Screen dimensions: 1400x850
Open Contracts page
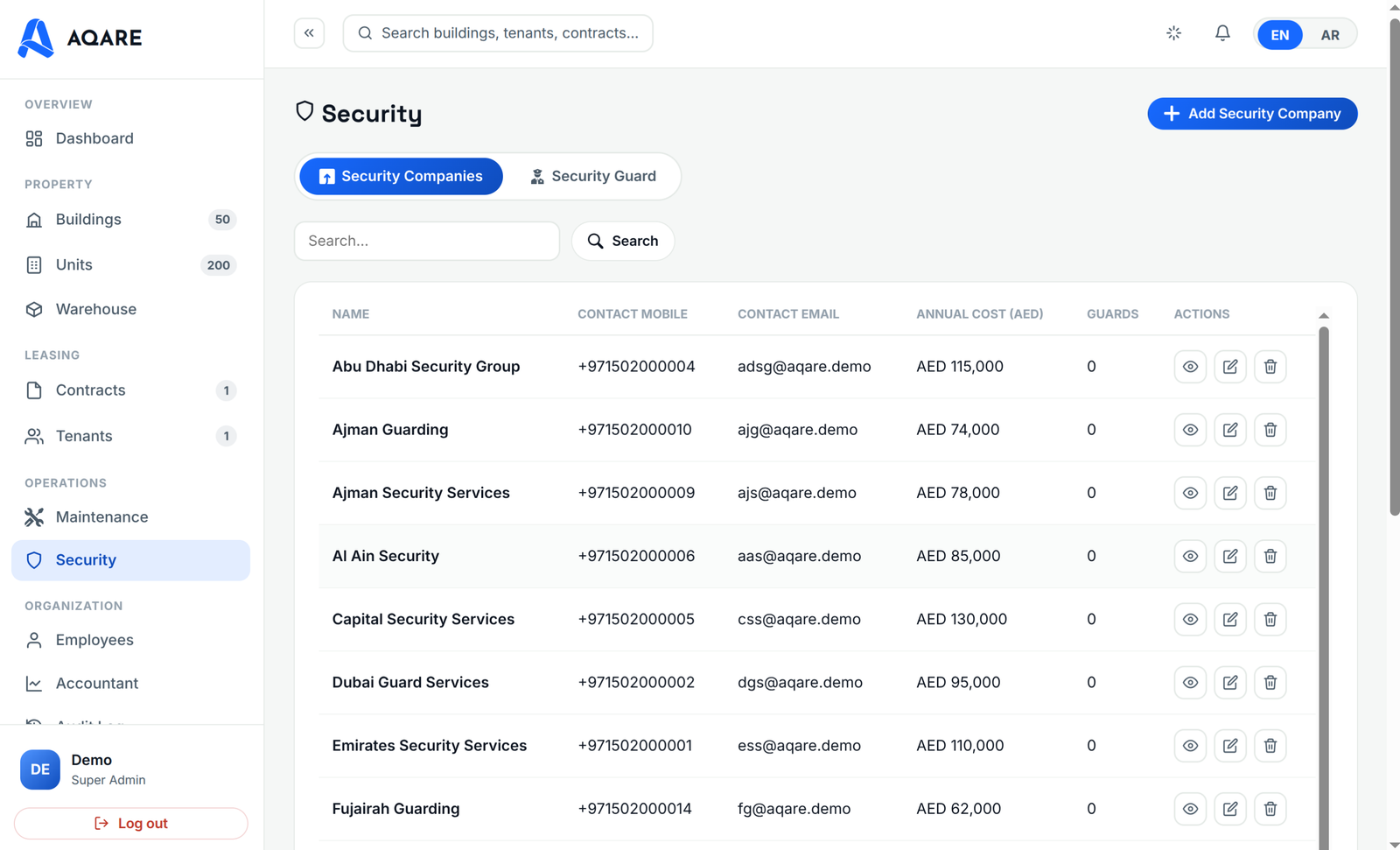click(130, 390)
